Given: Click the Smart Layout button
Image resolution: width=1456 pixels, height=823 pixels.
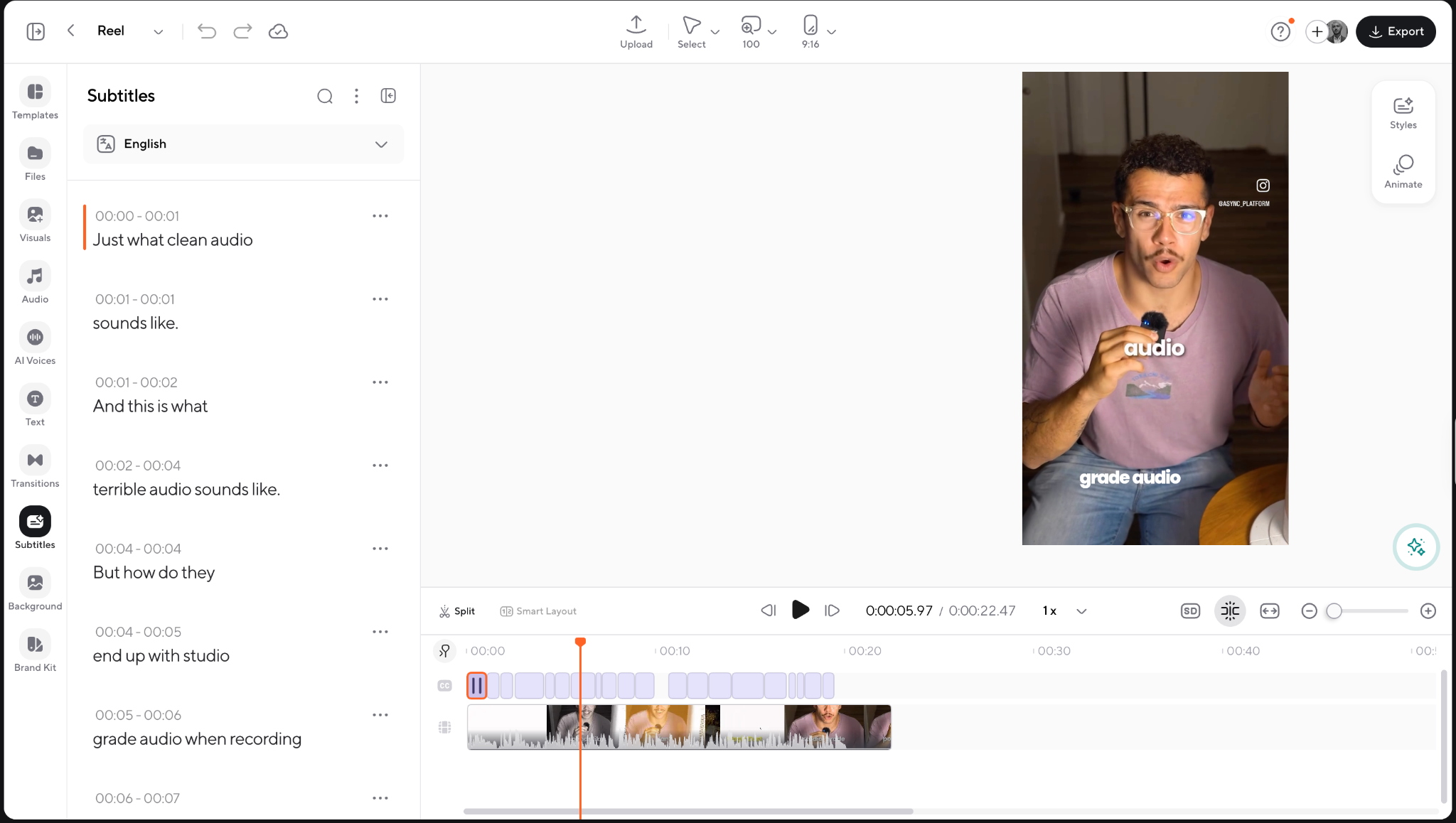Looking at the screenshot, I should [x=538, y=611].
